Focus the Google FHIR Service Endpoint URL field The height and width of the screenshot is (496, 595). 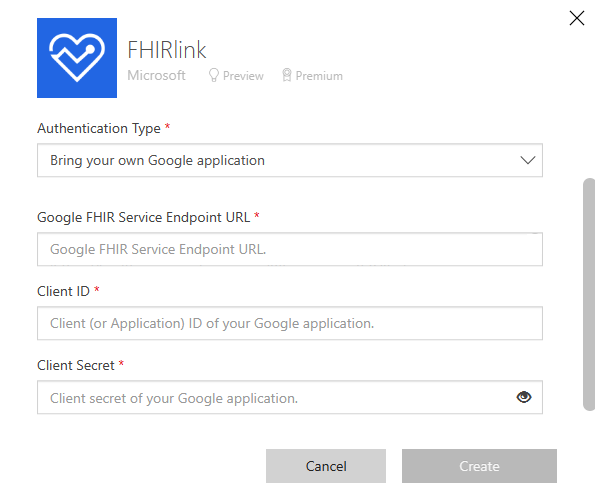pyautogui.click(x=290, y=249)
